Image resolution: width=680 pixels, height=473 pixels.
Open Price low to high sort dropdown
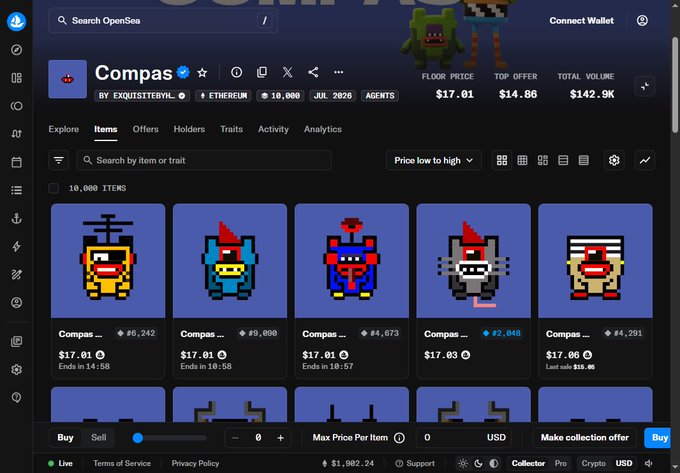(433, 160)
